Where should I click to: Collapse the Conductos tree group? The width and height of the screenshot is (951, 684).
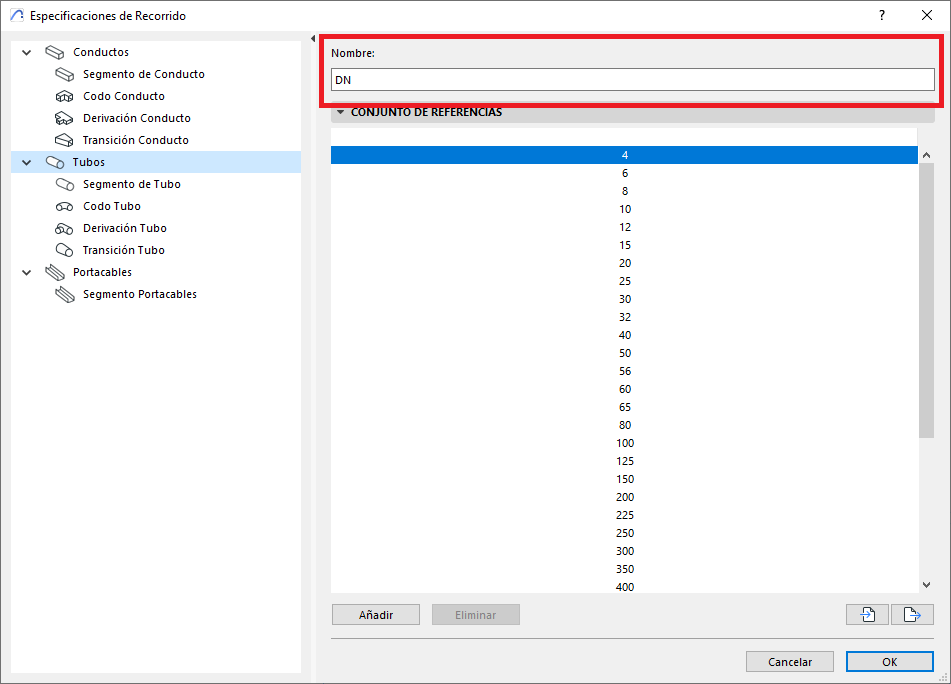[x=26, y=53]
